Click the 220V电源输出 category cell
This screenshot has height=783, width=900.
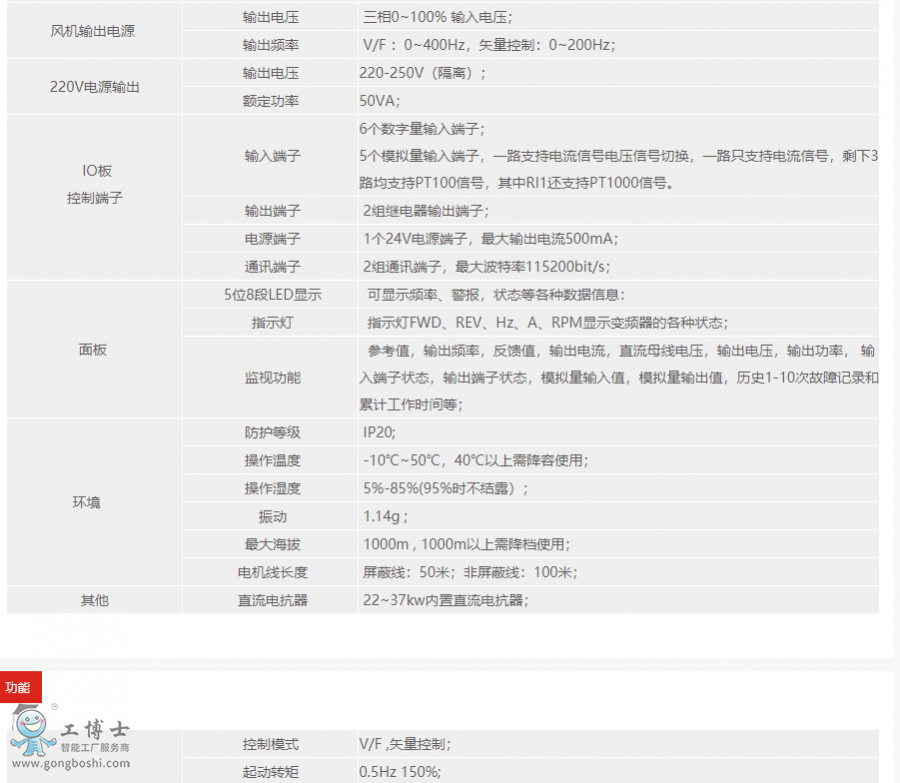point(93,87)
